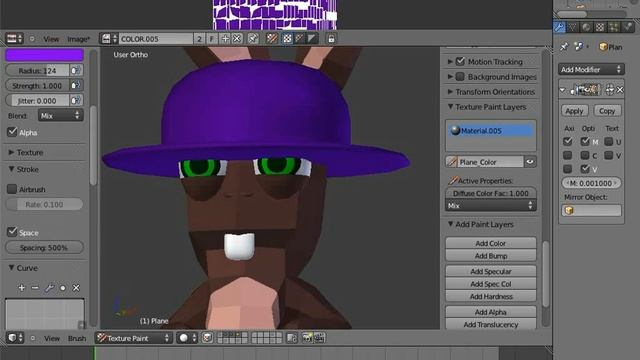The height and width of the screenshot is (360, 640).
Task: Lock the editor with padlock icon
Action: click(x=331, y=39)
